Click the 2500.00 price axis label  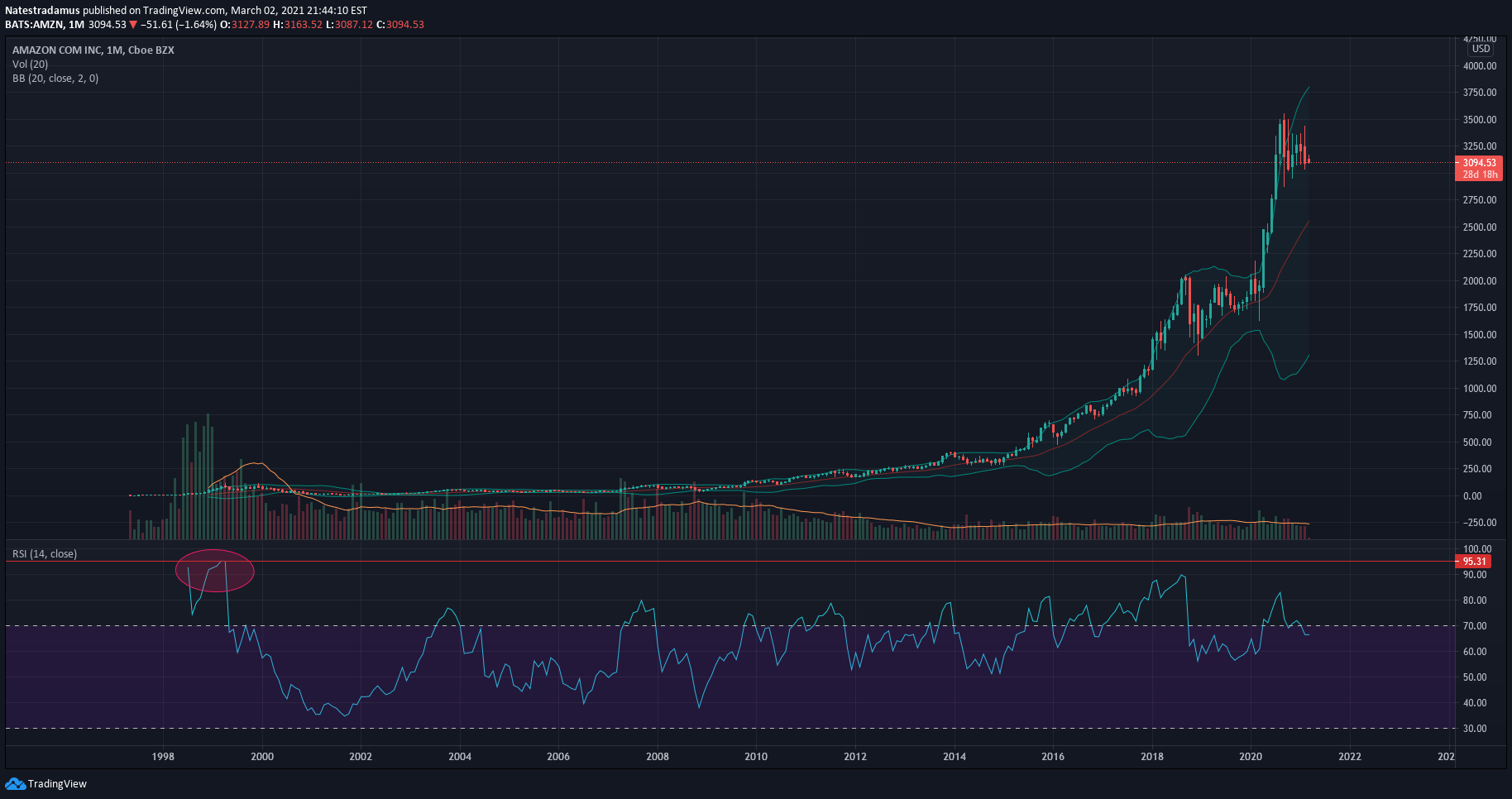pos(1480,227)
